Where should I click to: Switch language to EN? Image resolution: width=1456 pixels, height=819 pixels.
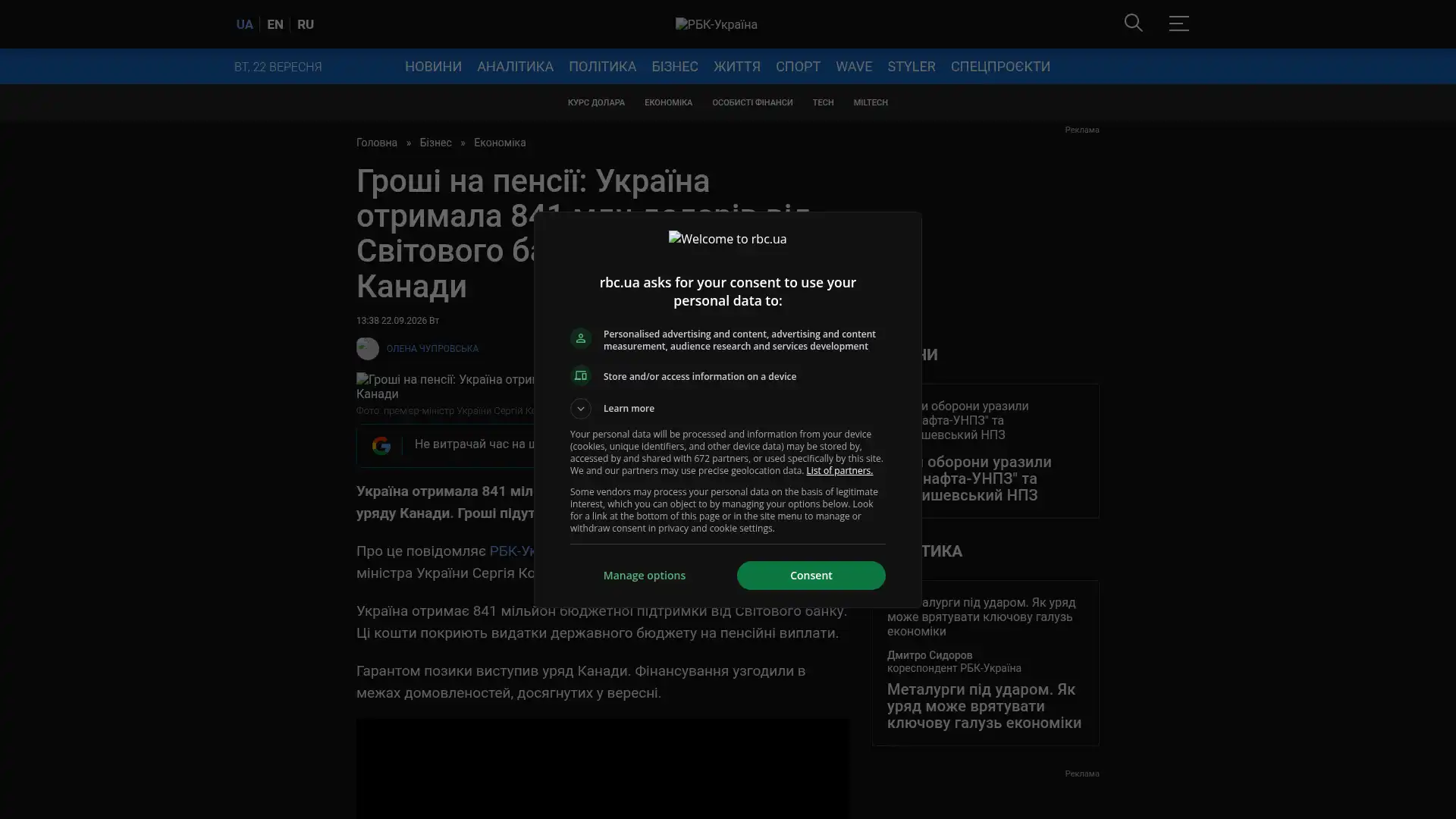[275, 24]
